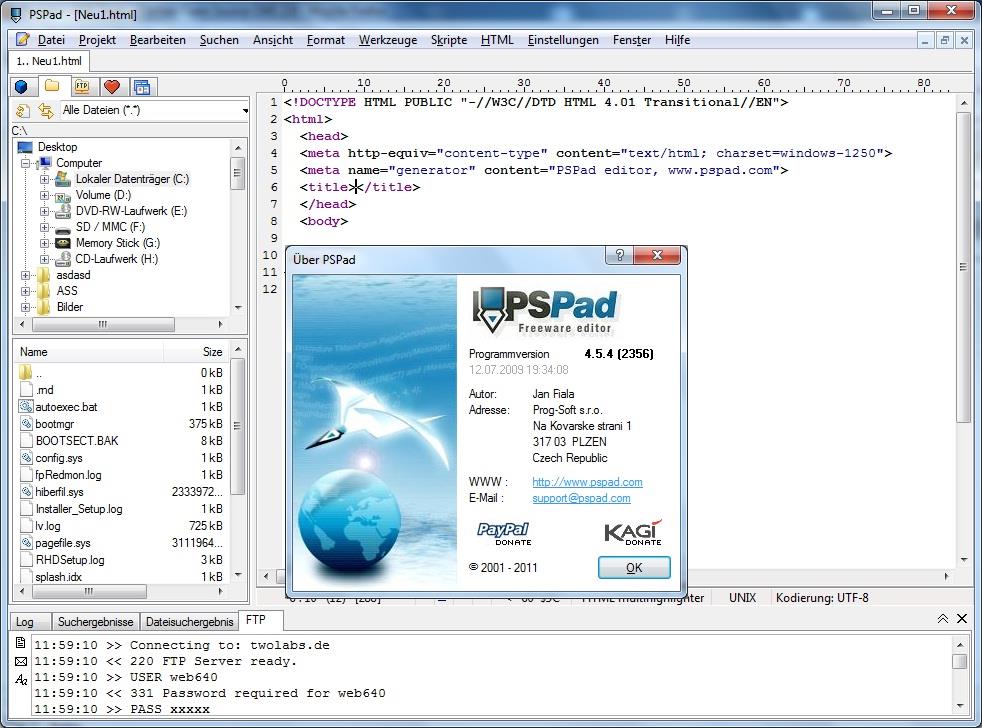This screenshot has width=982, height=728.
Task: Click the Memory Stick (G:) drive icon
Action: 63,243
